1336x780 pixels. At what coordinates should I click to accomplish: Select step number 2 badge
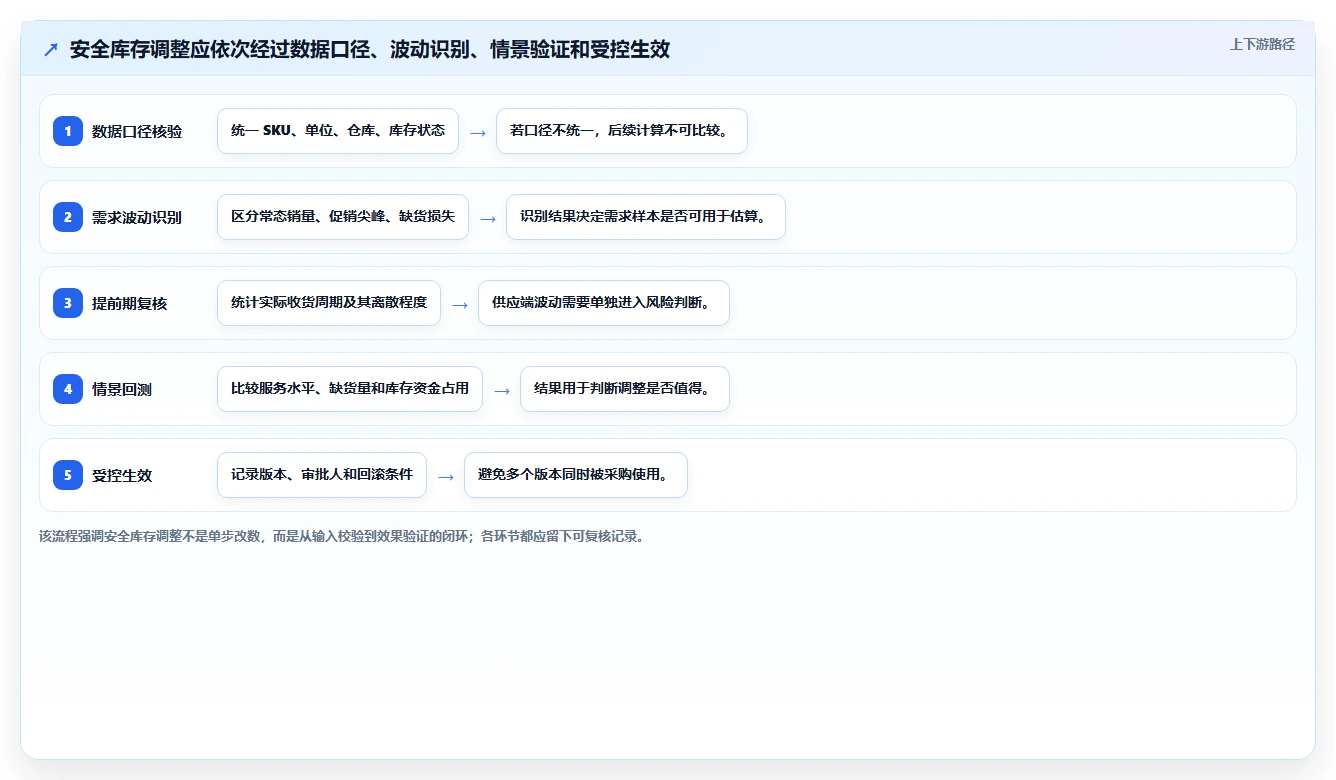tap(68, 217)
